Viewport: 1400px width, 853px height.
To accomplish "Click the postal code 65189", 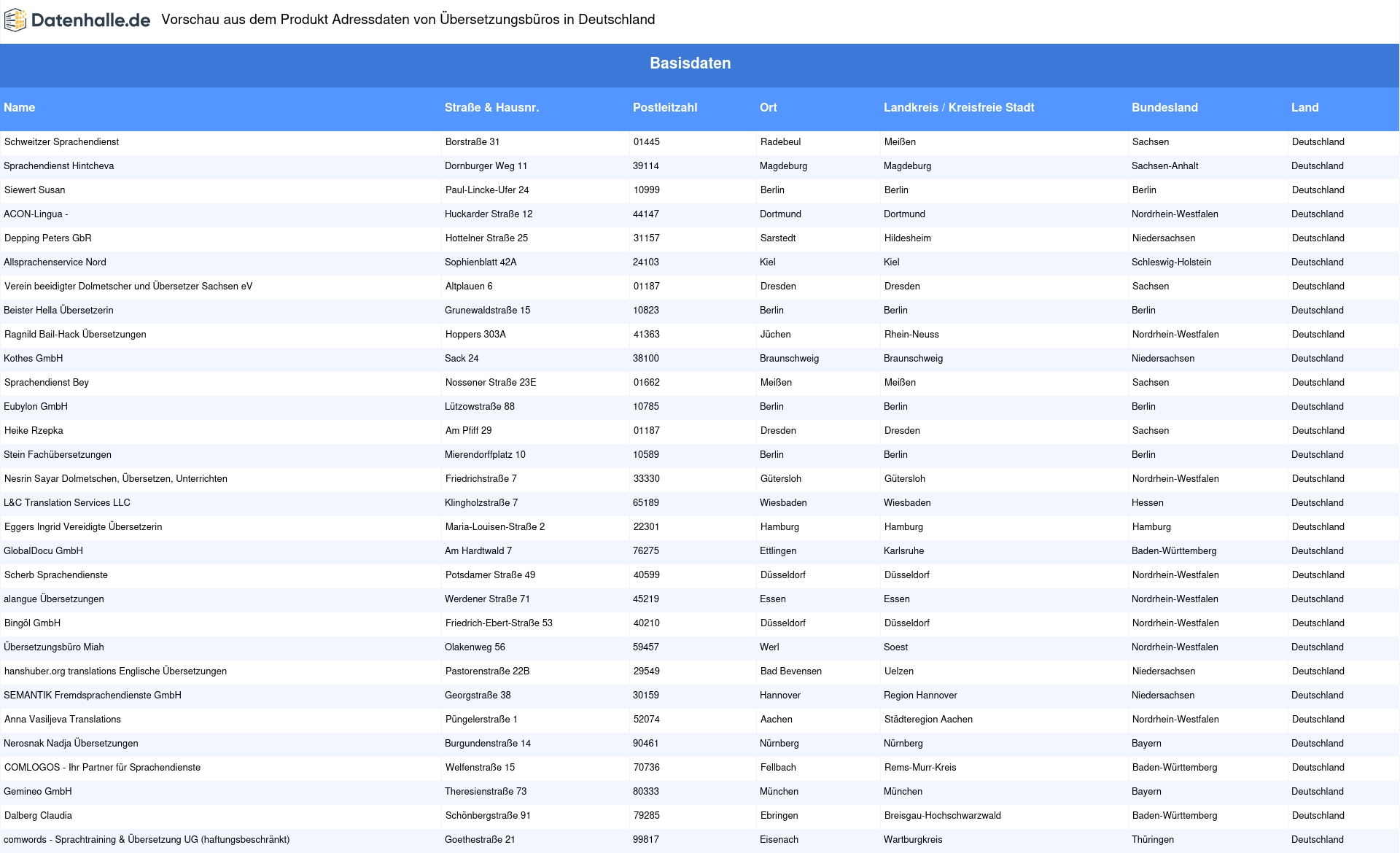I will point(646,503).
